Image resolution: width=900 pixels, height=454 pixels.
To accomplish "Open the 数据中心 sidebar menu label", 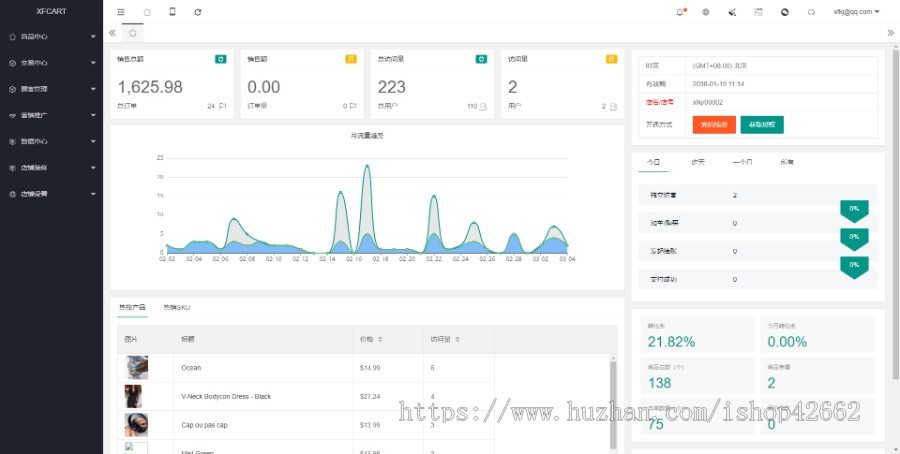I will point(34,141).
